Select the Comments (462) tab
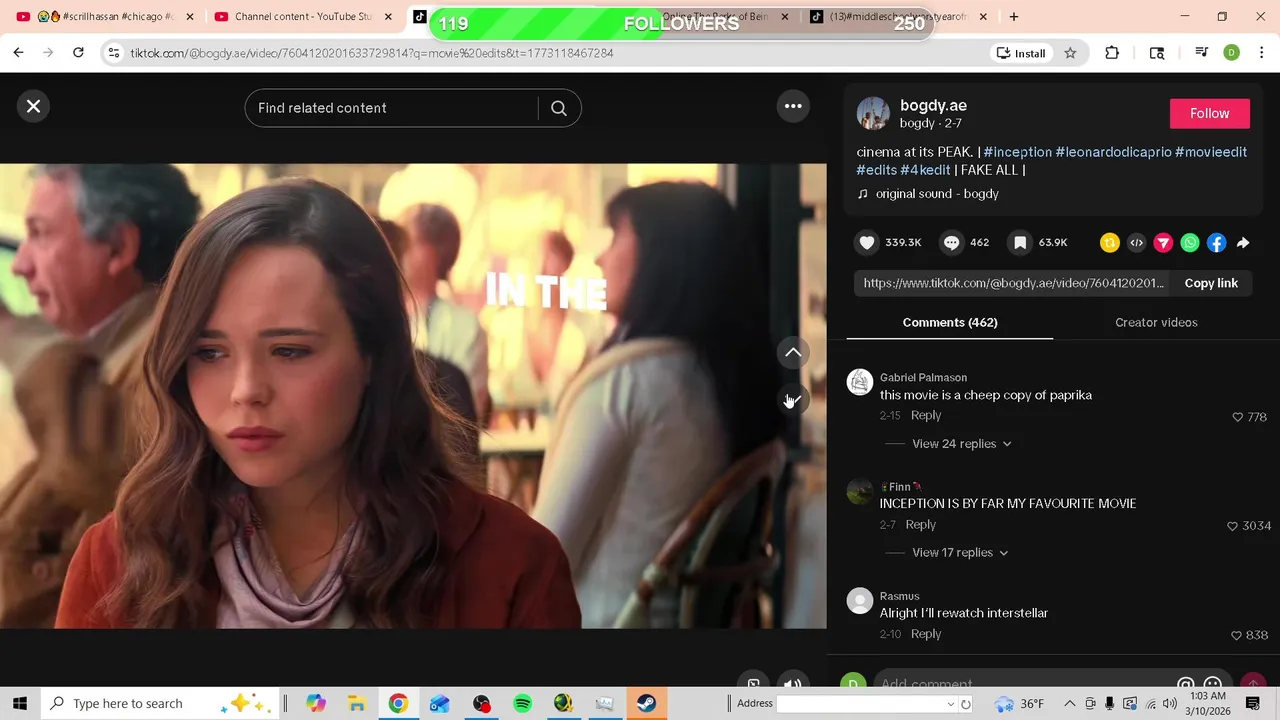Screen dimensions: 1280x720 pos(950,322)
